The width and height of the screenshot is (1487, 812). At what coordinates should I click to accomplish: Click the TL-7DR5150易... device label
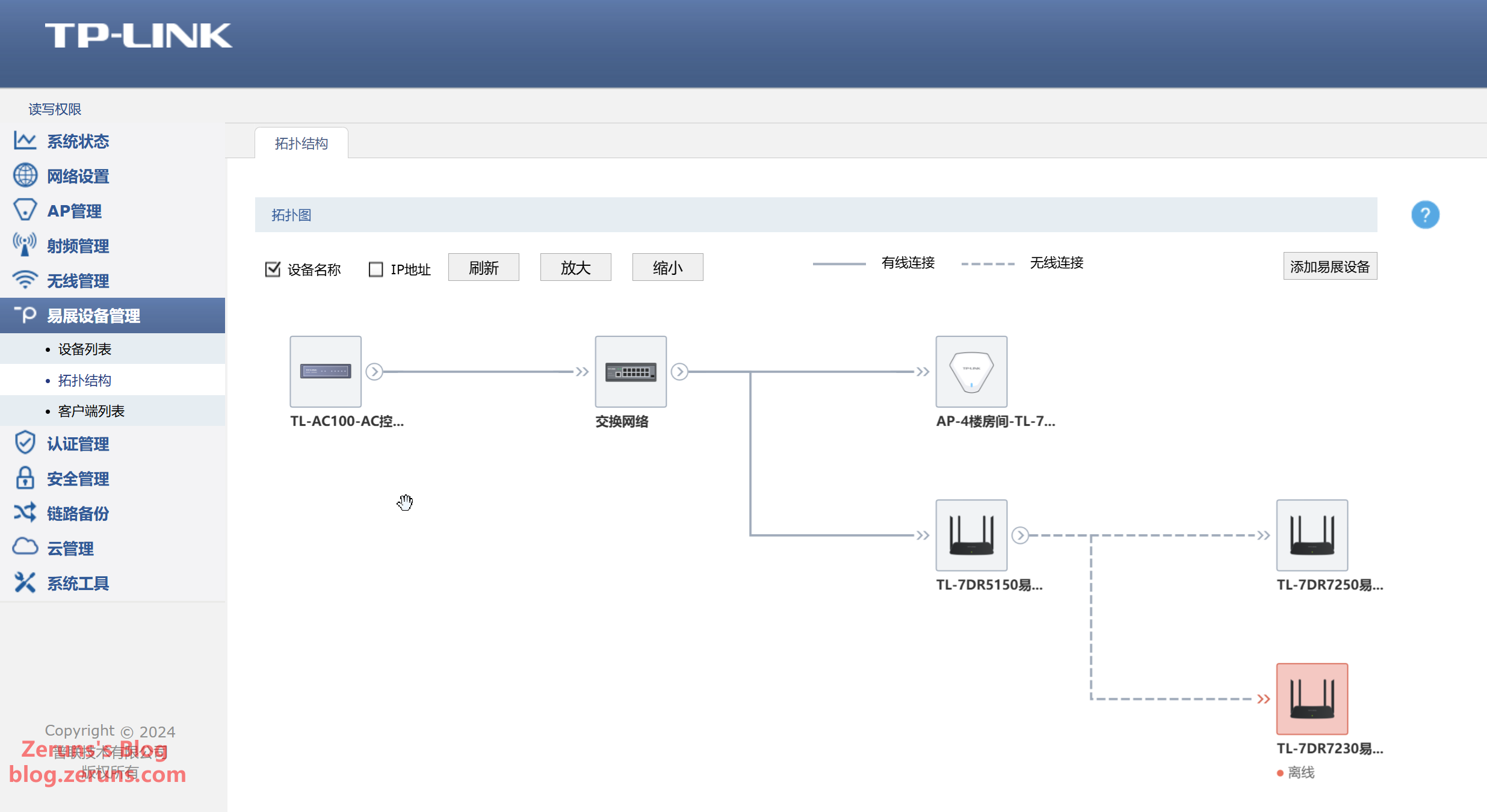pos(989,585)
